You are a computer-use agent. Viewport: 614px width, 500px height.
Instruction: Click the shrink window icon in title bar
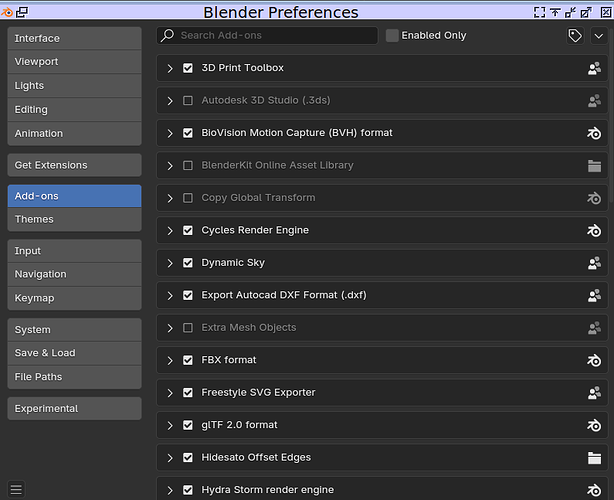tap(570, 12)
